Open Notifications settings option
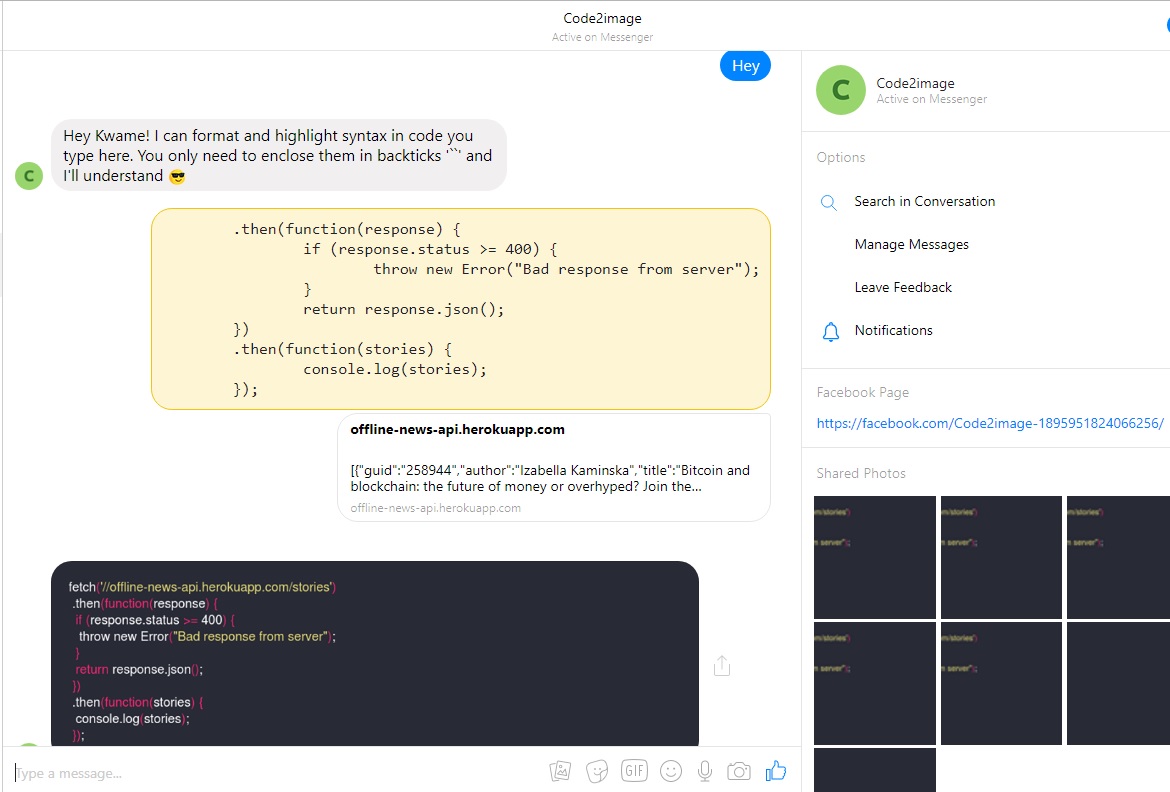This screenshot has width=1170, height=792. click(893, 330)
